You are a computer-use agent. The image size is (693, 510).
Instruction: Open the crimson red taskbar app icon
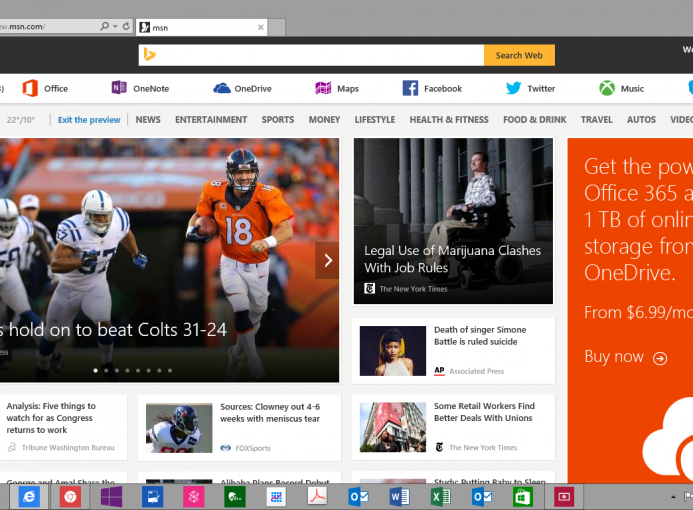pos(564,497)
